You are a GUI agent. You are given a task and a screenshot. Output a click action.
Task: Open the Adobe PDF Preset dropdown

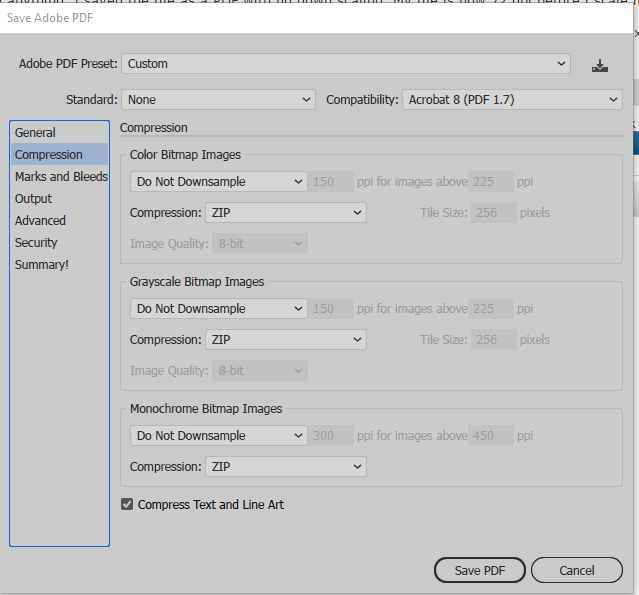(x=346, y=64)
